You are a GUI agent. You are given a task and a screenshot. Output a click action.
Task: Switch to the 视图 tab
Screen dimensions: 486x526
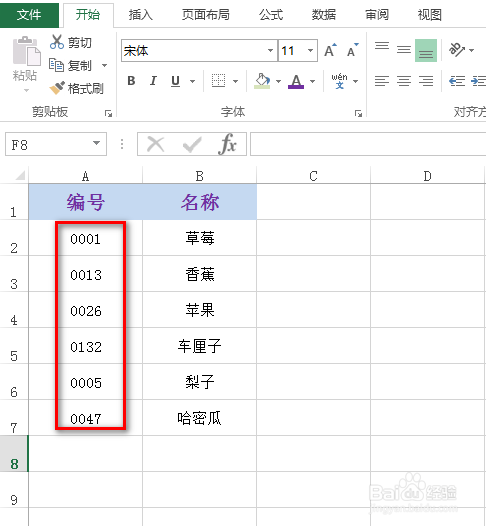pos(430,15)
